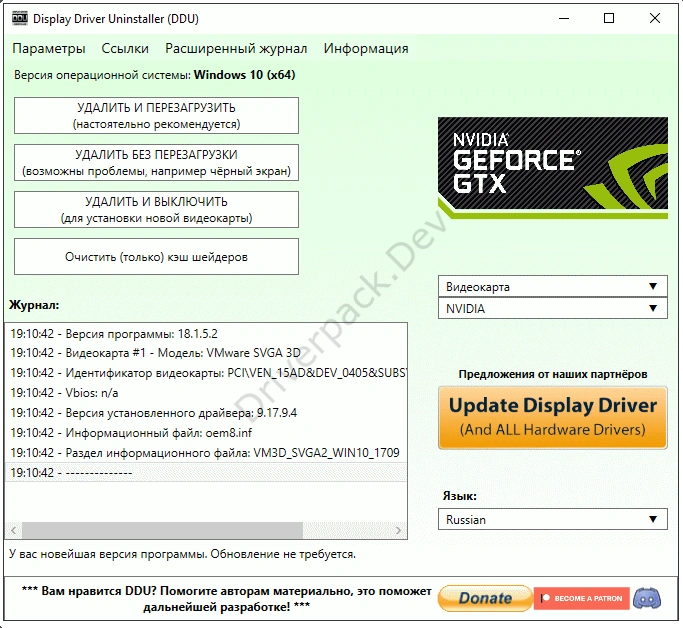
Task: Select log row 'Версия программы: 18.1.5.2'
Action: (x=206, y=334)
